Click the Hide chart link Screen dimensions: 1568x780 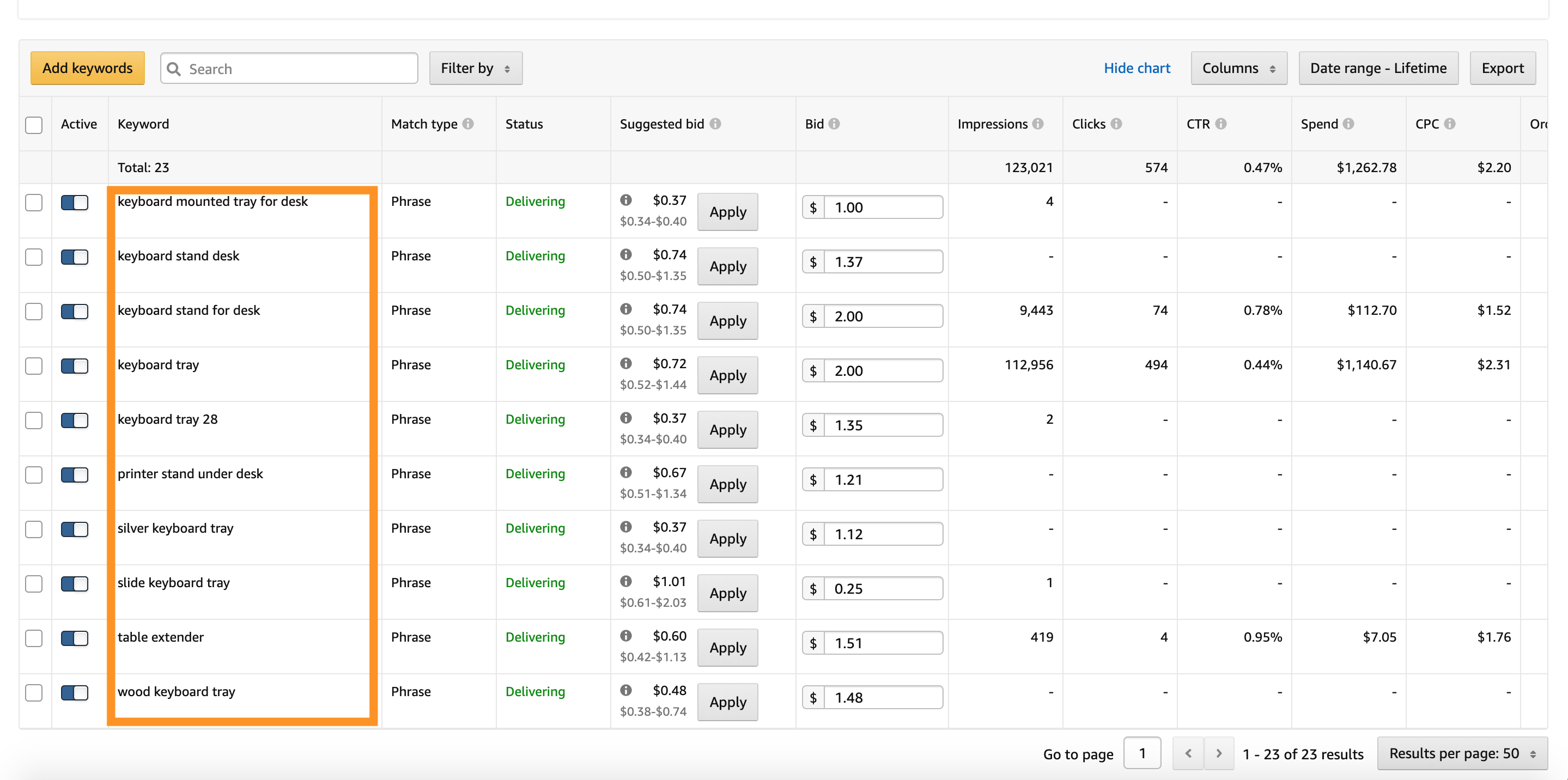click(1137, 68)
